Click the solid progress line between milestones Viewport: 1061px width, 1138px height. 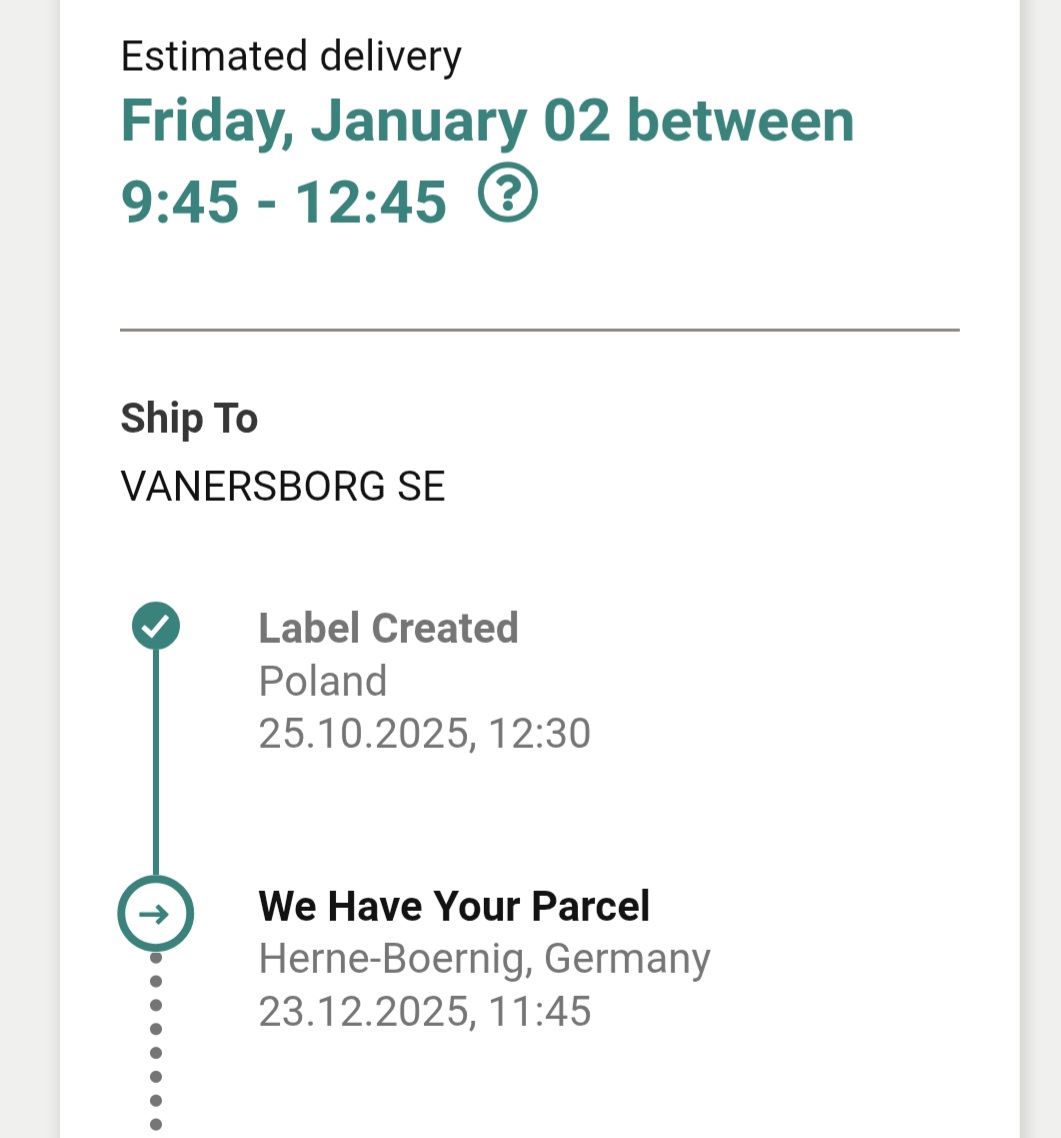(x=155, y=760)
